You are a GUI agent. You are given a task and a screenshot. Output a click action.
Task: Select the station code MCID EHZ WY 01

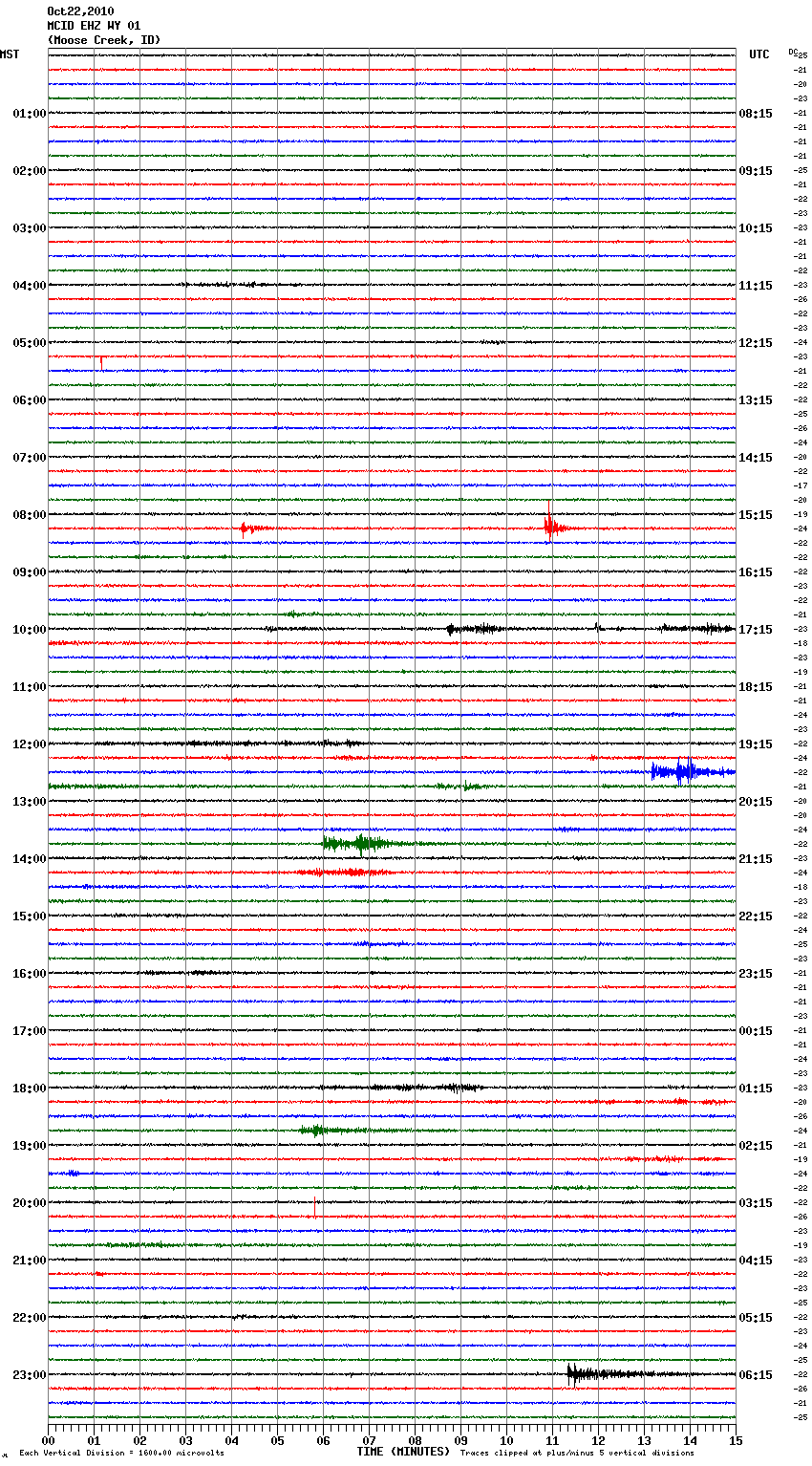pyautogui.click(x=94, y=26)
